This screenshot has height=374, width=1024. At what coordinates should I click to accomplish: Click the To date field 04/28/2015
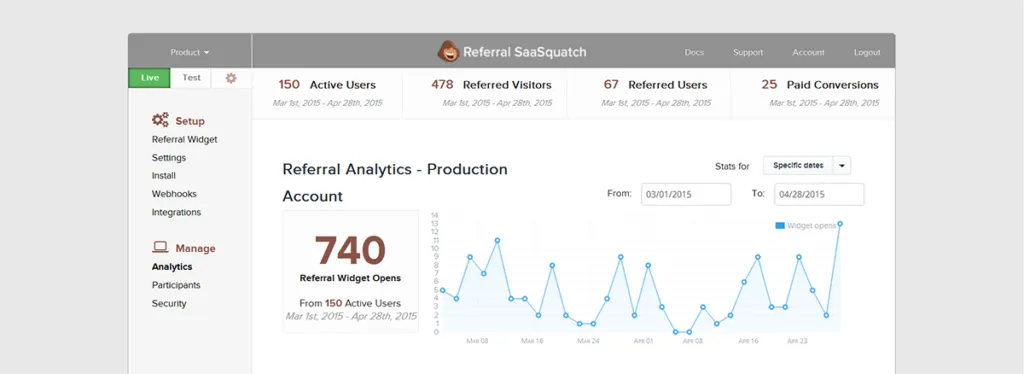click(x=820, y=195)
